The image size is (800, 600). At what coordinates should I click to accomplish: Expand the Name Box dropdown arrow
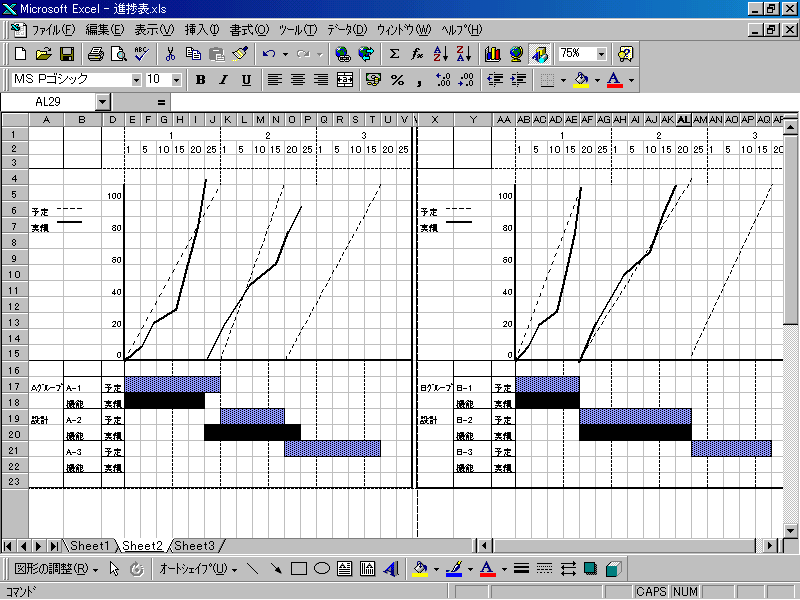coord(102,102)
